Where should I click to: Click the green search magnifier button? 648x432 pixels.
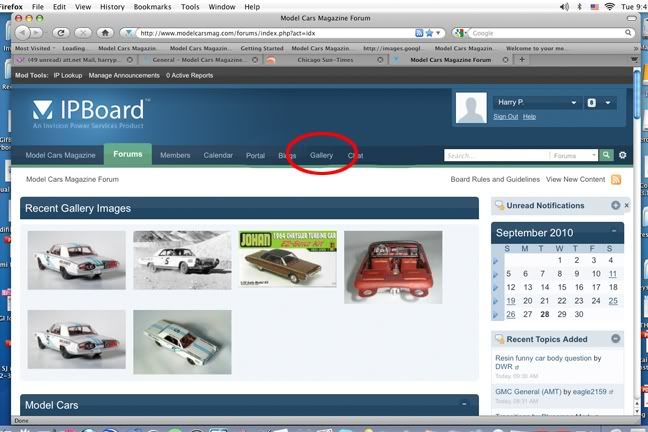point(606,156)
